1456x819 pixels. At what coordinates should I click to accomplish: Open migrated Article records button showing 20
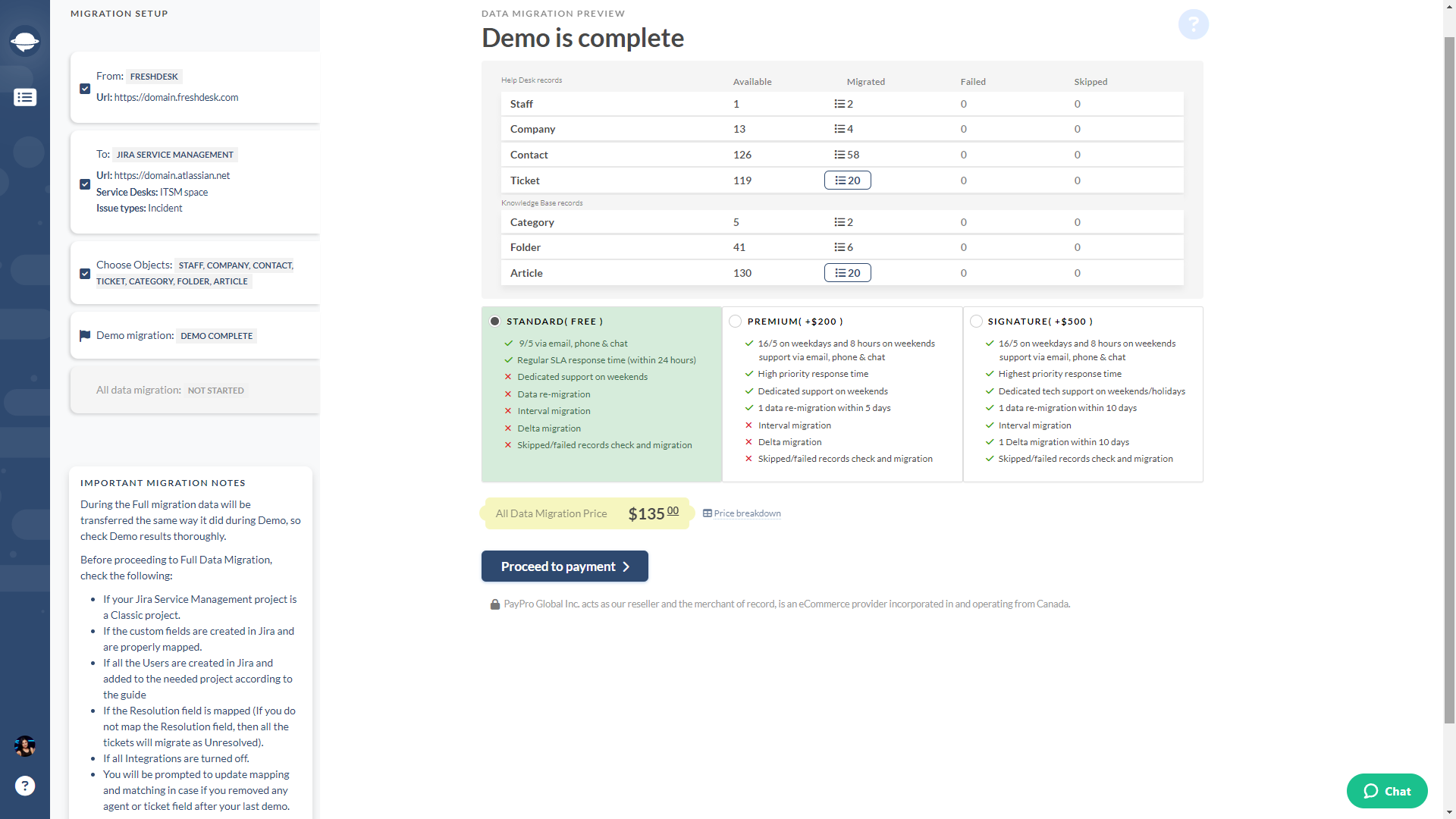pos(847,273)
